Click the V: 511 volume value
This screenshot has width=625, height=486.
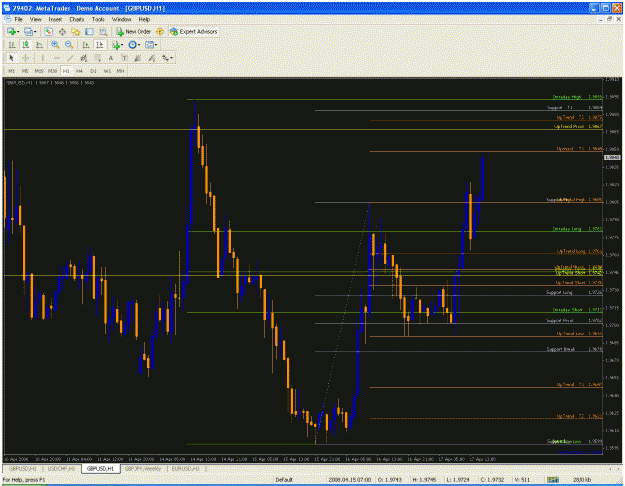[522, 480]
